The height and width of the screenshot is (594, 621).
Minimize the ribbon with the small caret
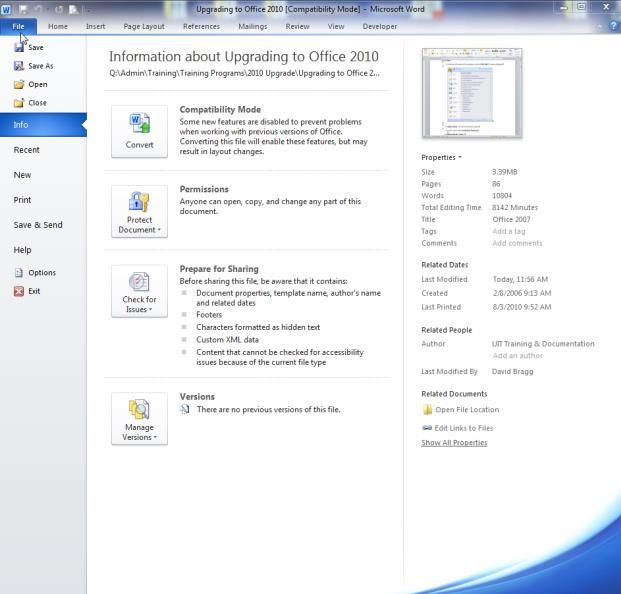[600, 27]
